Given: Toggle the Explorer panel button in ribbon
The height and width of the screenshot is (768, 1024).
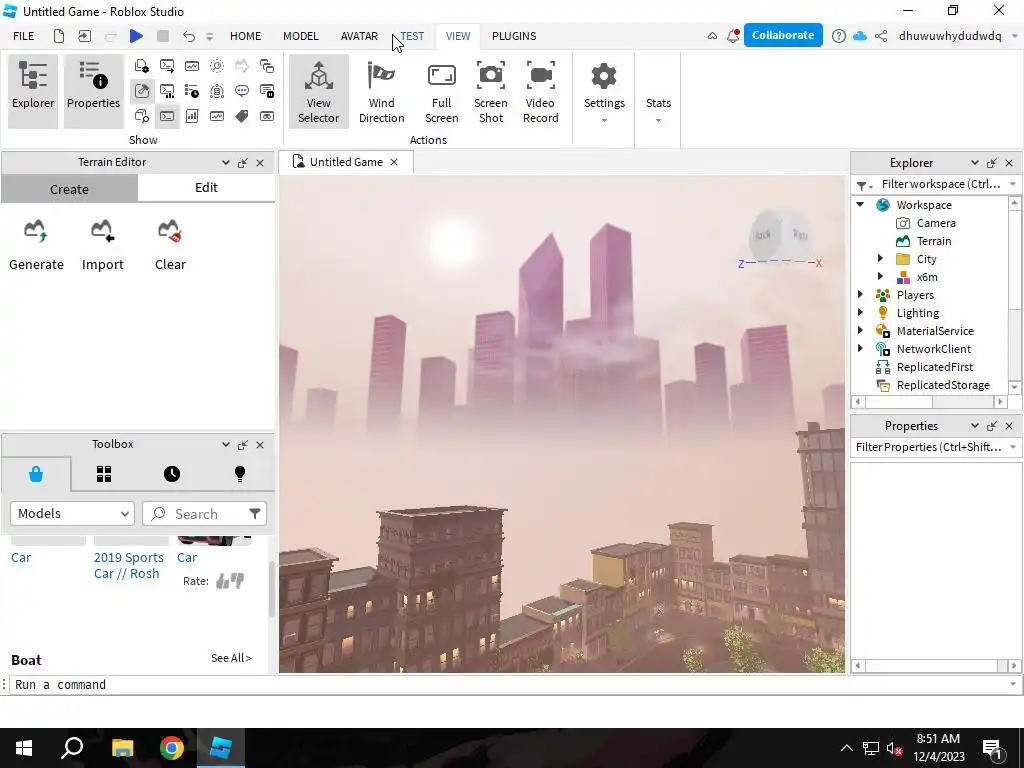Looking at the screenshot, I should (33, 91).
